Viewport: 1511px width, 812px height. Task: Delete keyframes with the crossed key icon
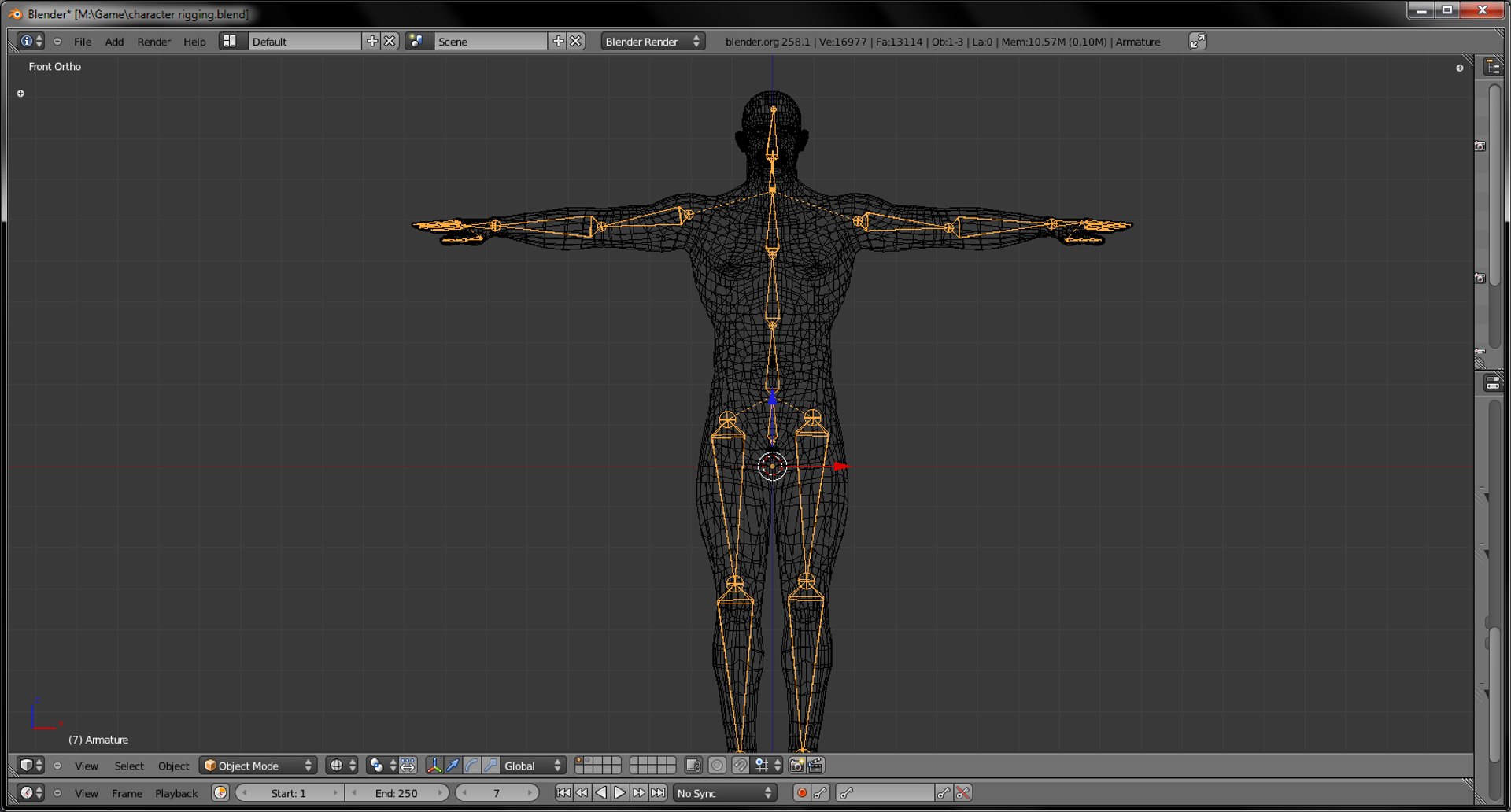click(x=963, y=793)
